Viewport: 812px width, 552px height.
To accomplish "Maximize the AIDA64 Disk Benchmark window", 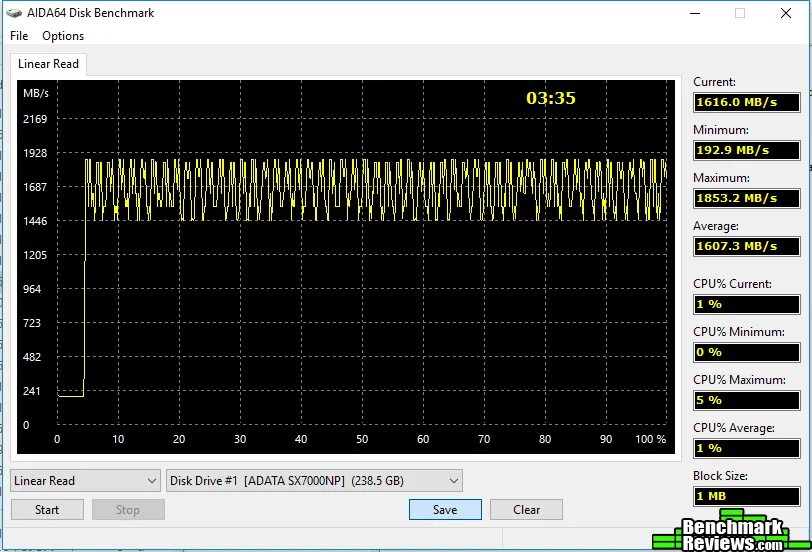I will 740,13.
